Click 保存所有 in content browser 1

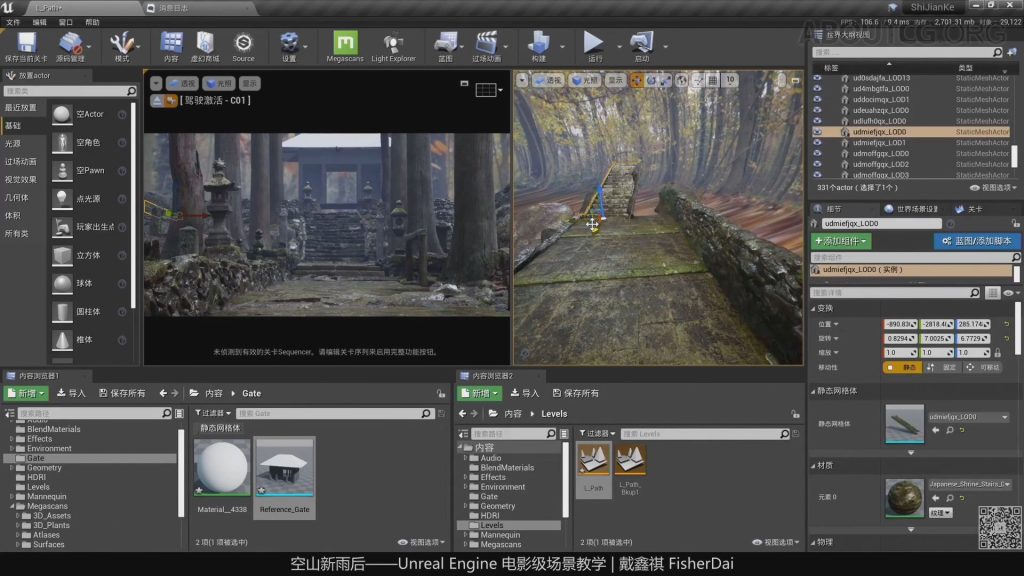[122, 393]
